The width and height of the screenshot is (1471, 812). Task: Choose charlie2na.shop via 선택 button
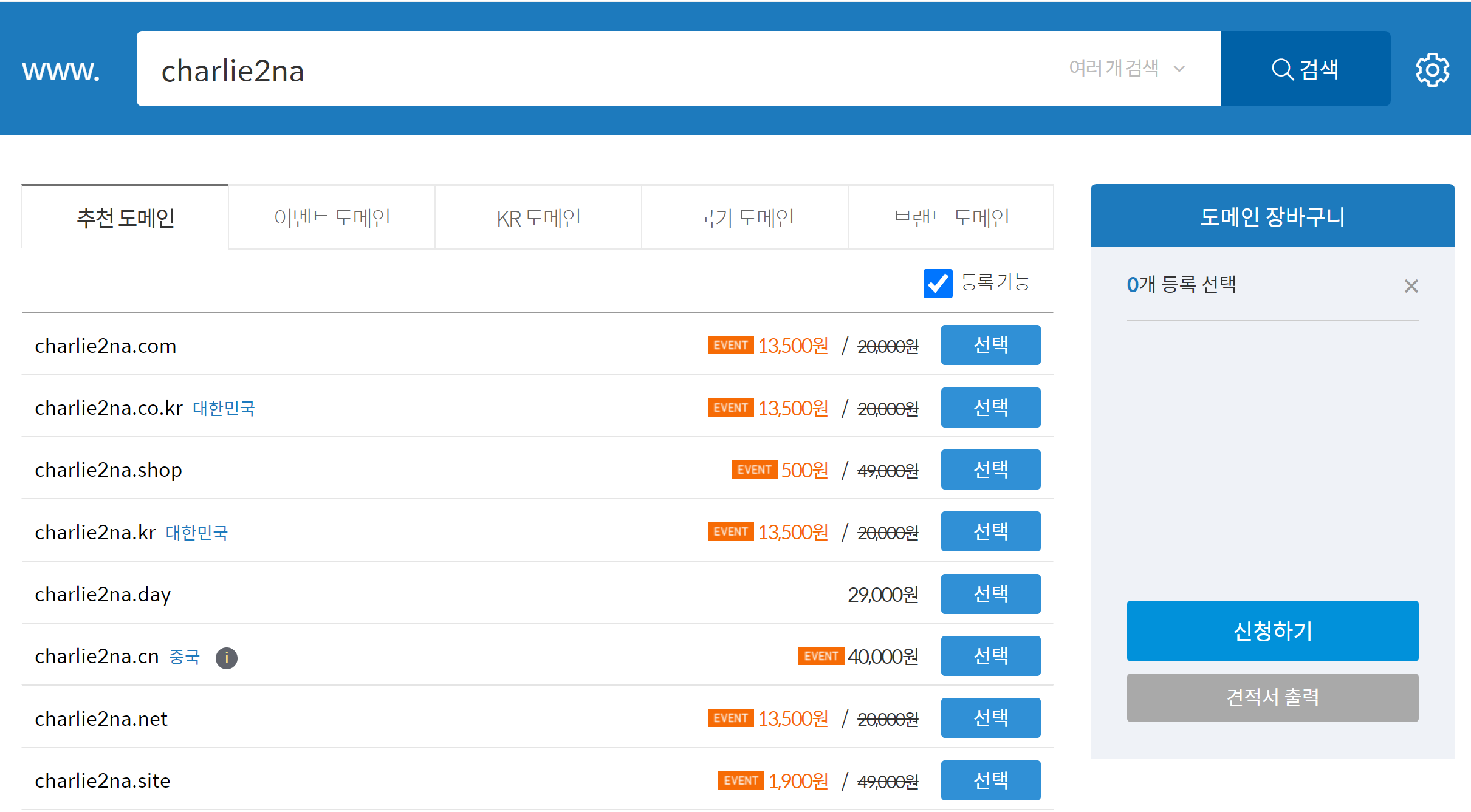click(x=990, y=469)
